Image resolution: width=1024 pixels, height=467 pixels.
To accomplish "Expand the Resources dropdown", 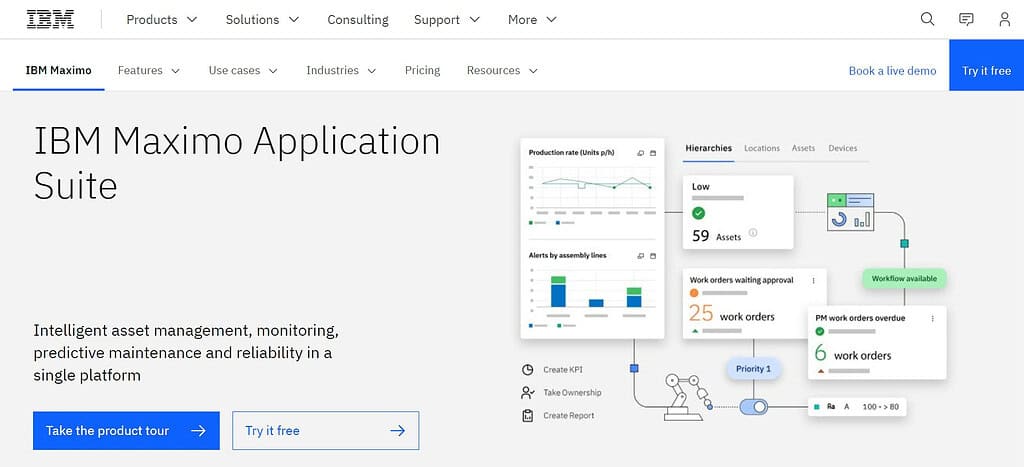I will [x=502, y=71].
